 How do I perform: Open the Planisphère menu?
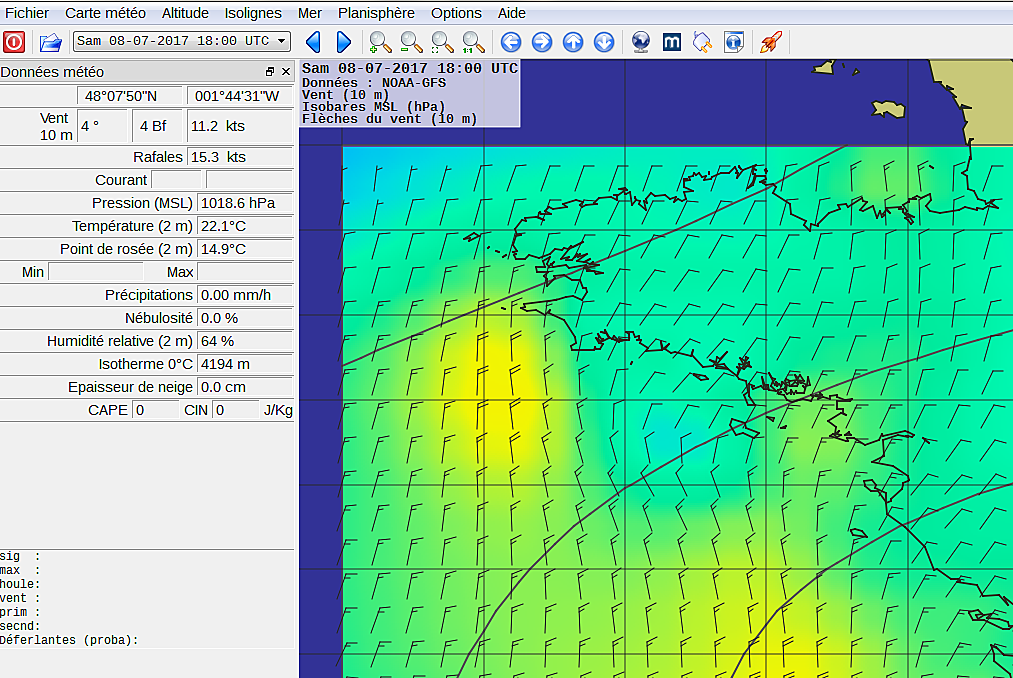[x=376, y=13]
